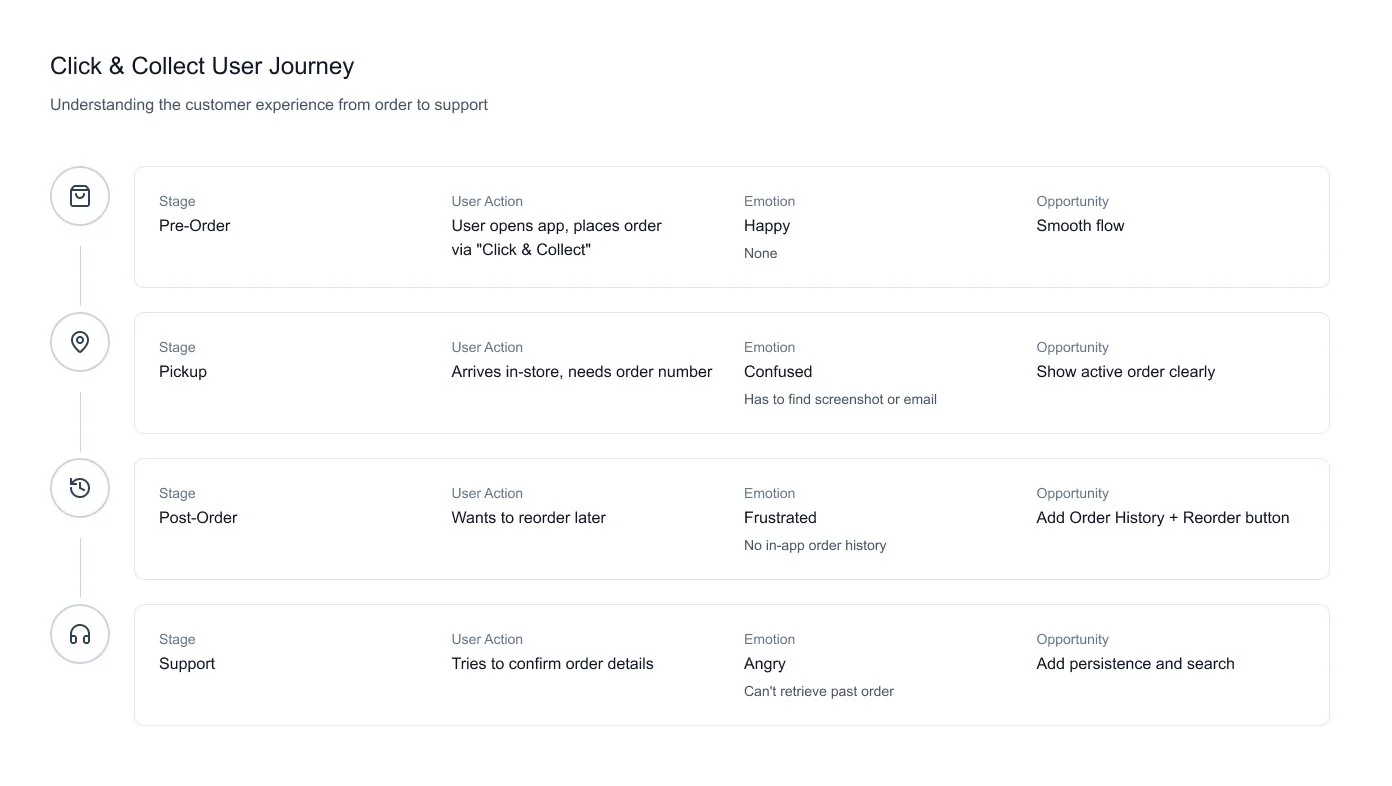Select the Click & Collect User Journey title
The height and width of the screenshot is (786, 1392).
(202, 66)
